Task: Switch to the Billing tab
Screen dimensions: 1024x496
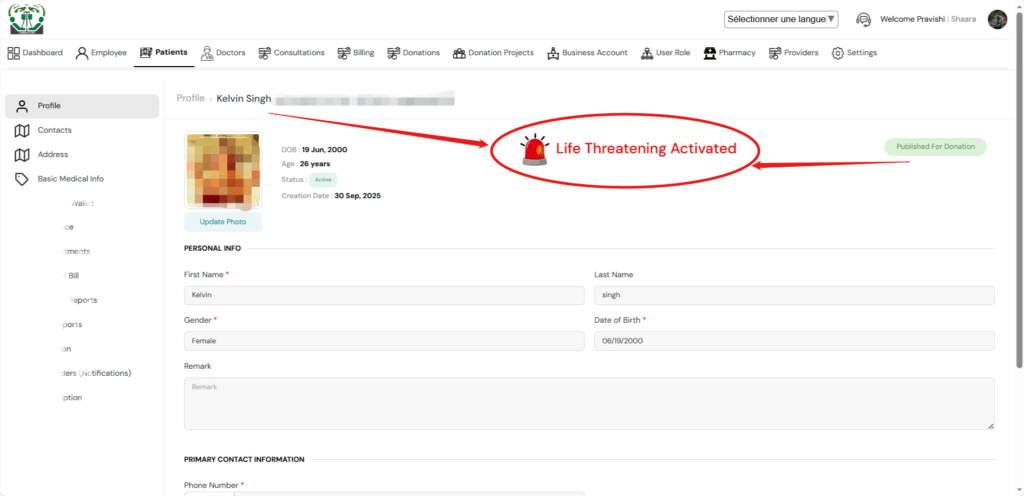Action: pyautogui.click(x=356, y=53)
